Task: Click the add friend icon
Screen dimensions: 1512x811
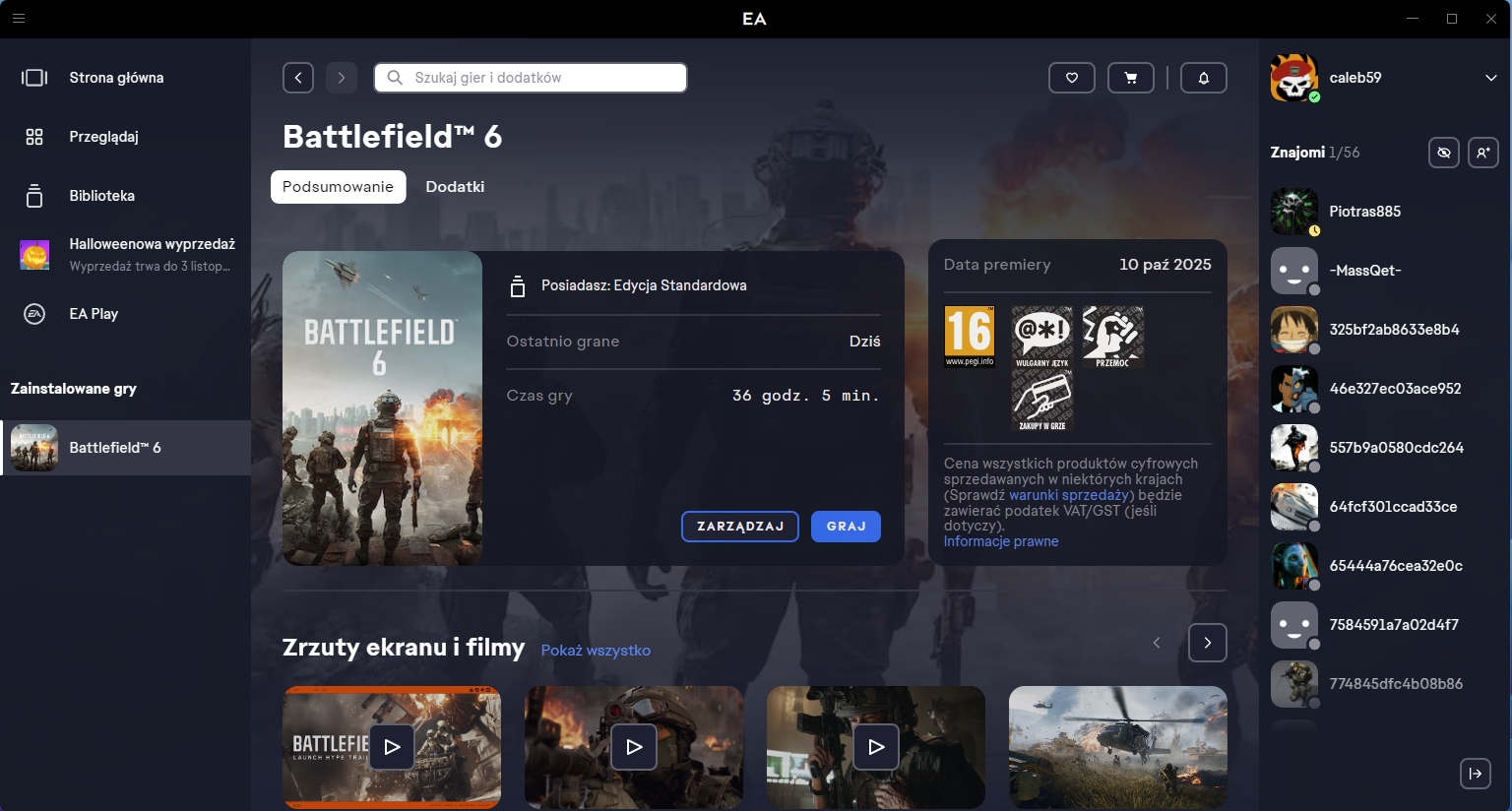Action: 1482,153
